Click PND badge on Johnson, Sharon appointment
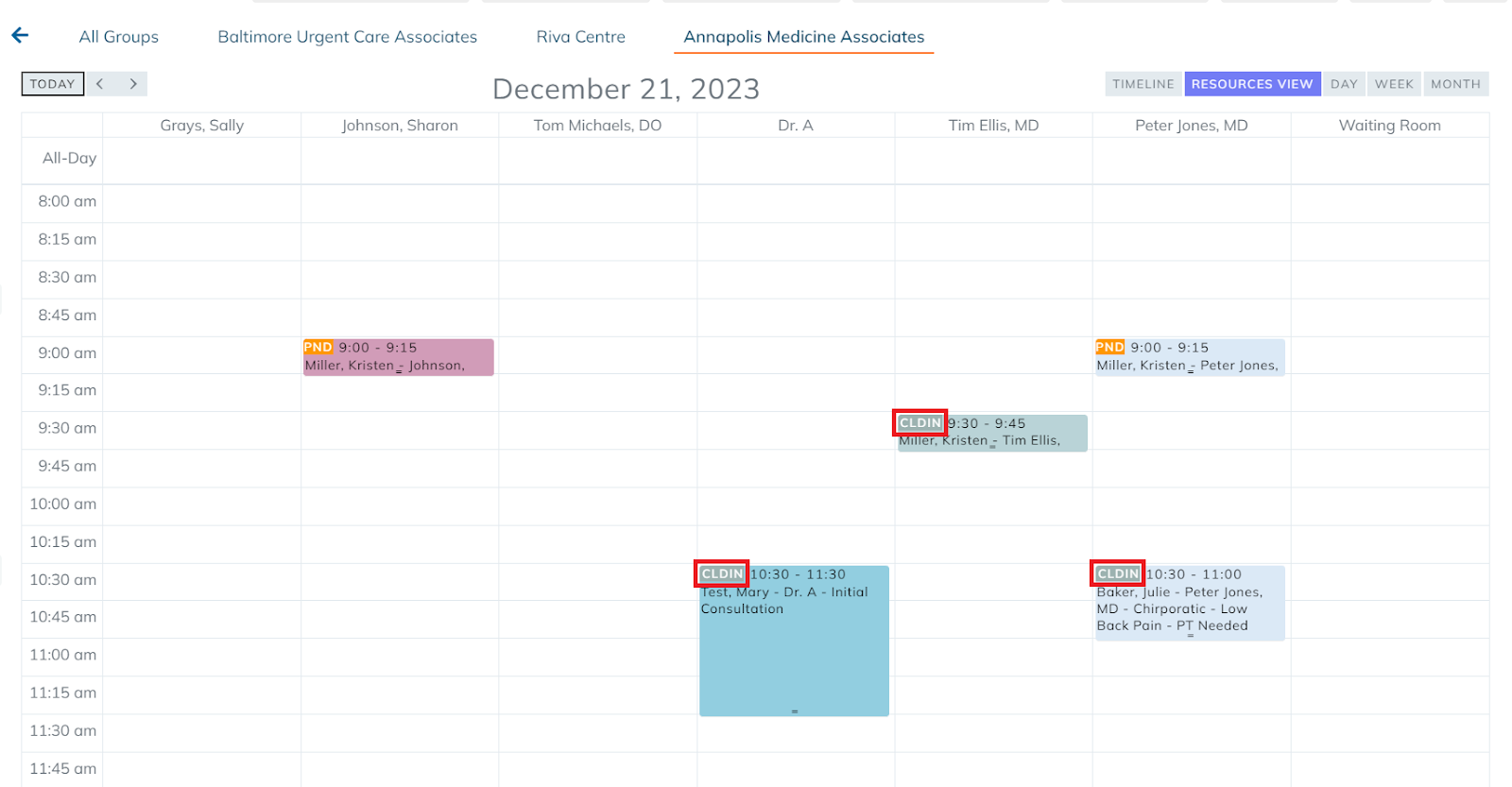Viewport: 1512px width, 787px height. 318,348
